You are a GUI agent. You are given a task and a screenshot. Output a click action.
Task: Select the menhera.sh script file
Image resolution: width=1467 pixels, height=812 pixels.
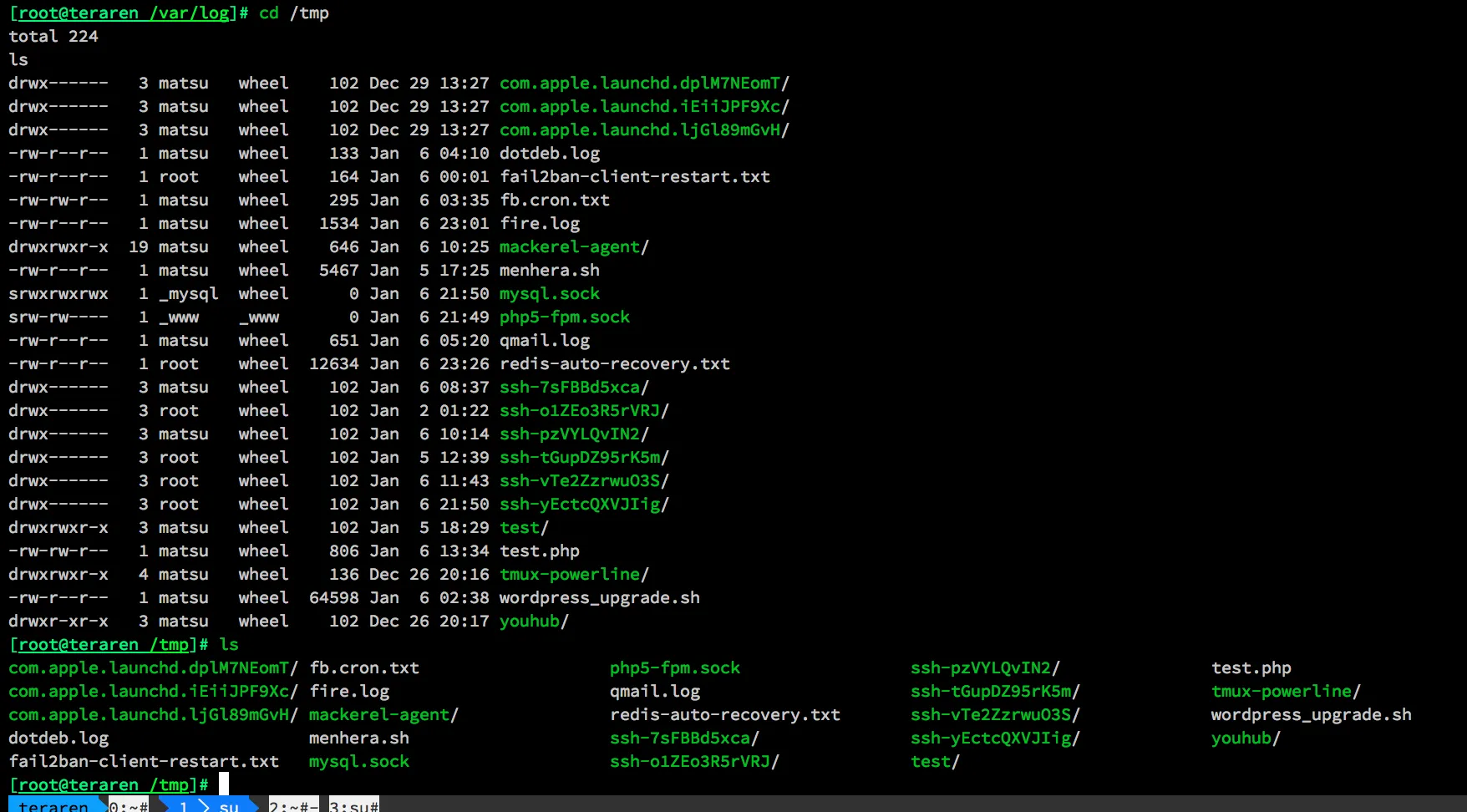pyautogui.click(x=549, y=270)
